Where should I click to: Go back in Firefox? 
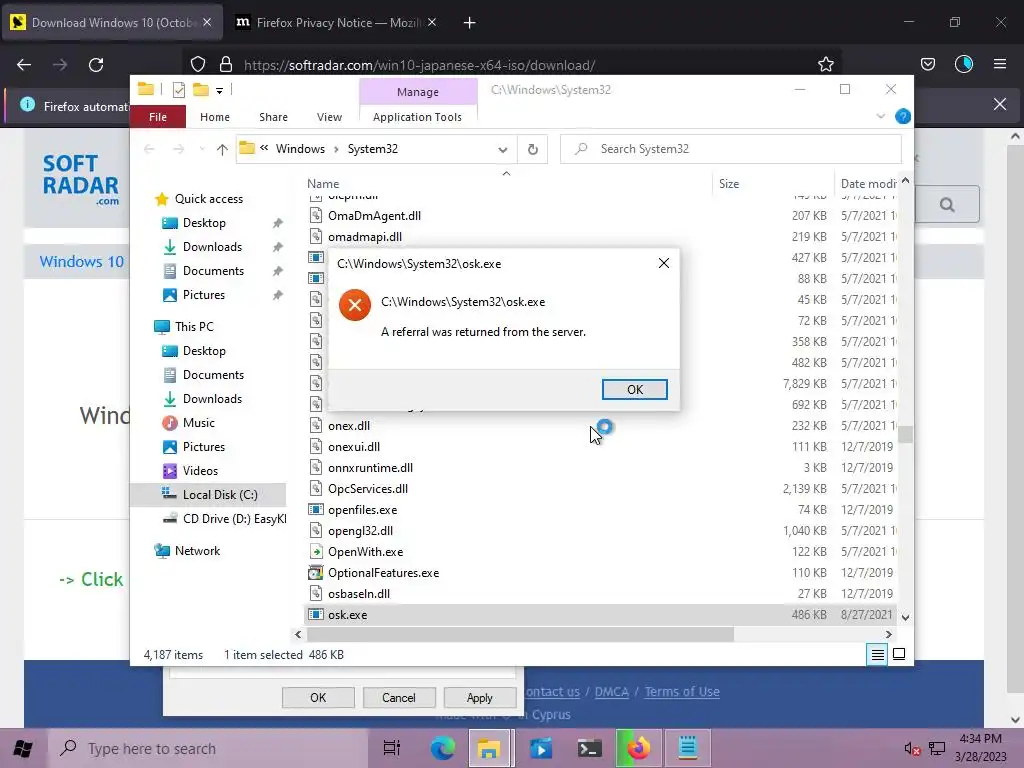point(24,65)
